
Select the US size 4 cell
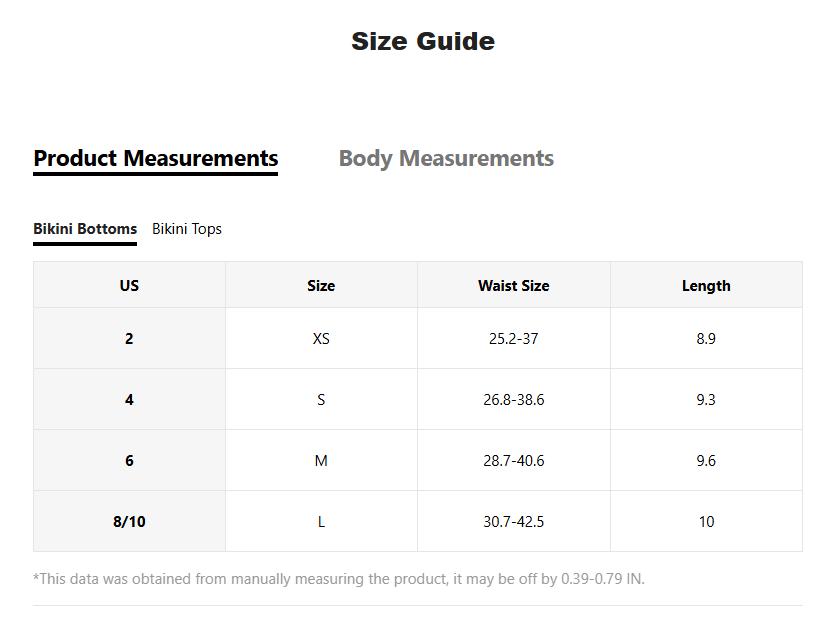(x=129, y=400)
